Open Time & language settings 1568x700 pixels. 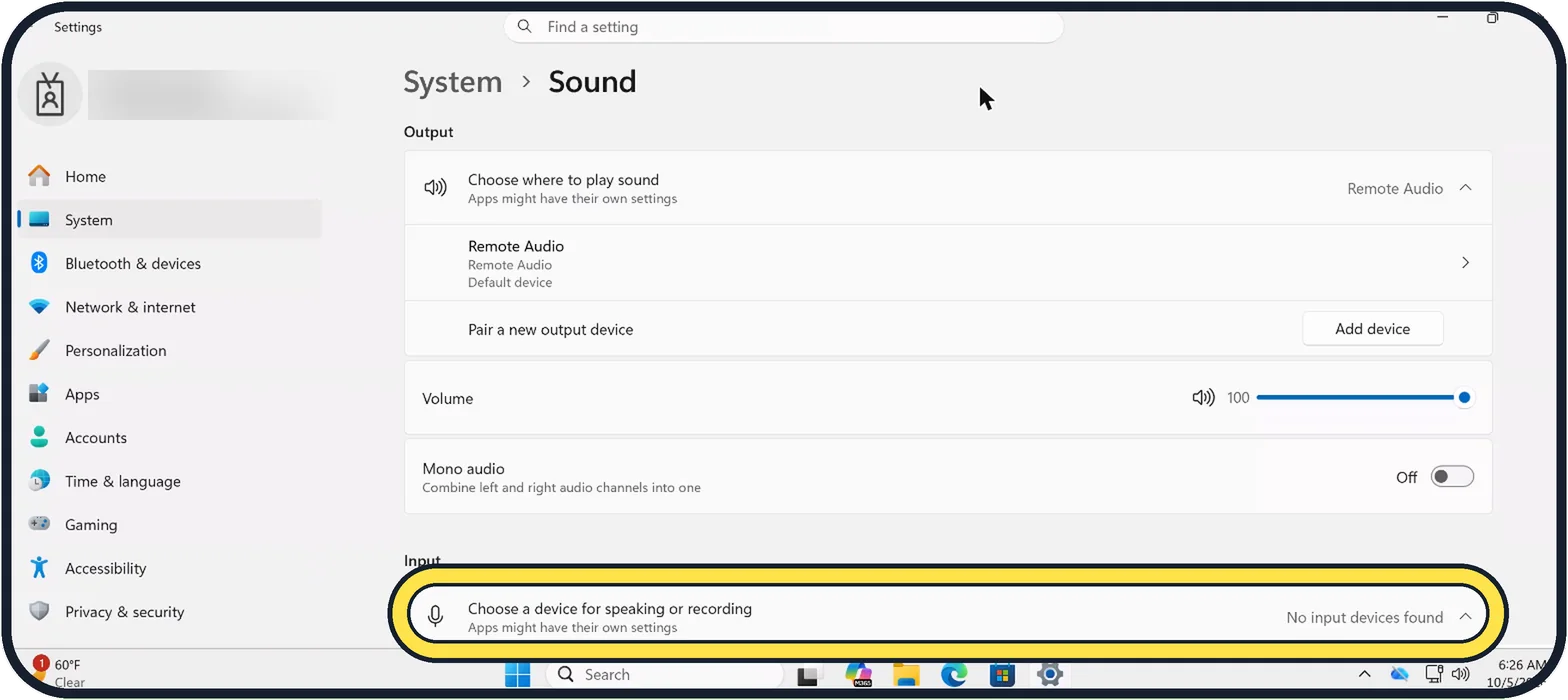coord(170,481)
